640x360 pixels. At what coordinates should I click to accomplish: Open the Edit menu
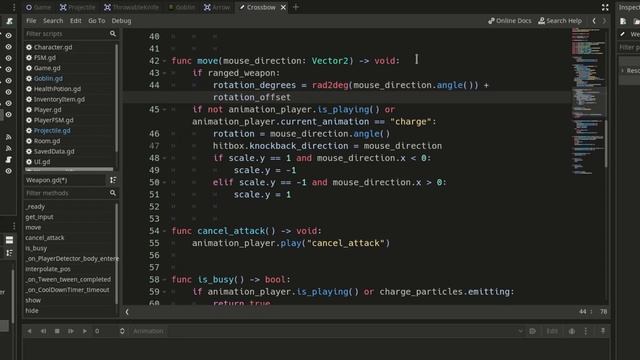pos(76,20)
